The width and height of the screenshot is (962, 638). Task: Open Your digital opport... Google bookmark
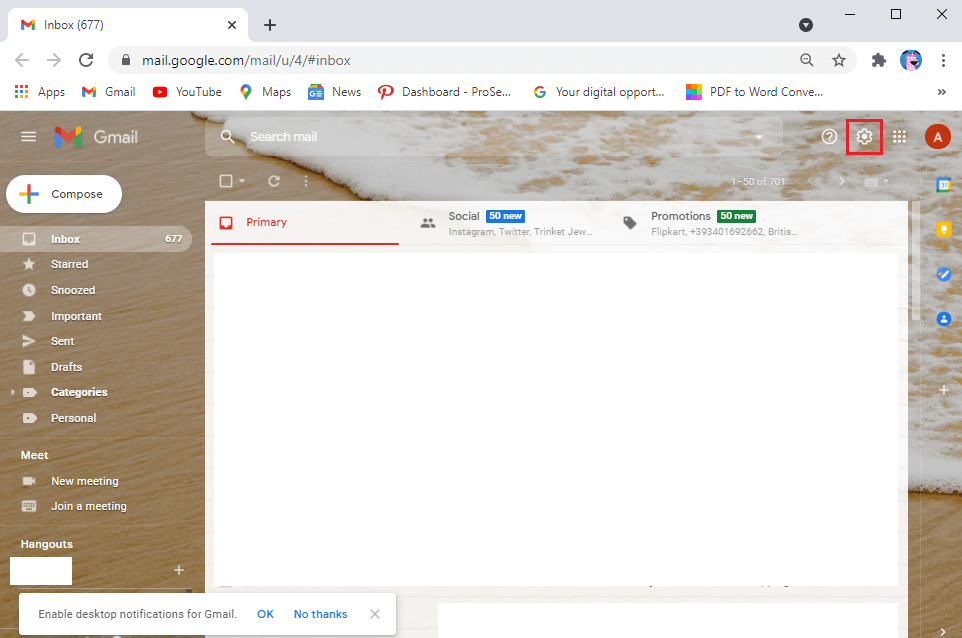(599, 92)
